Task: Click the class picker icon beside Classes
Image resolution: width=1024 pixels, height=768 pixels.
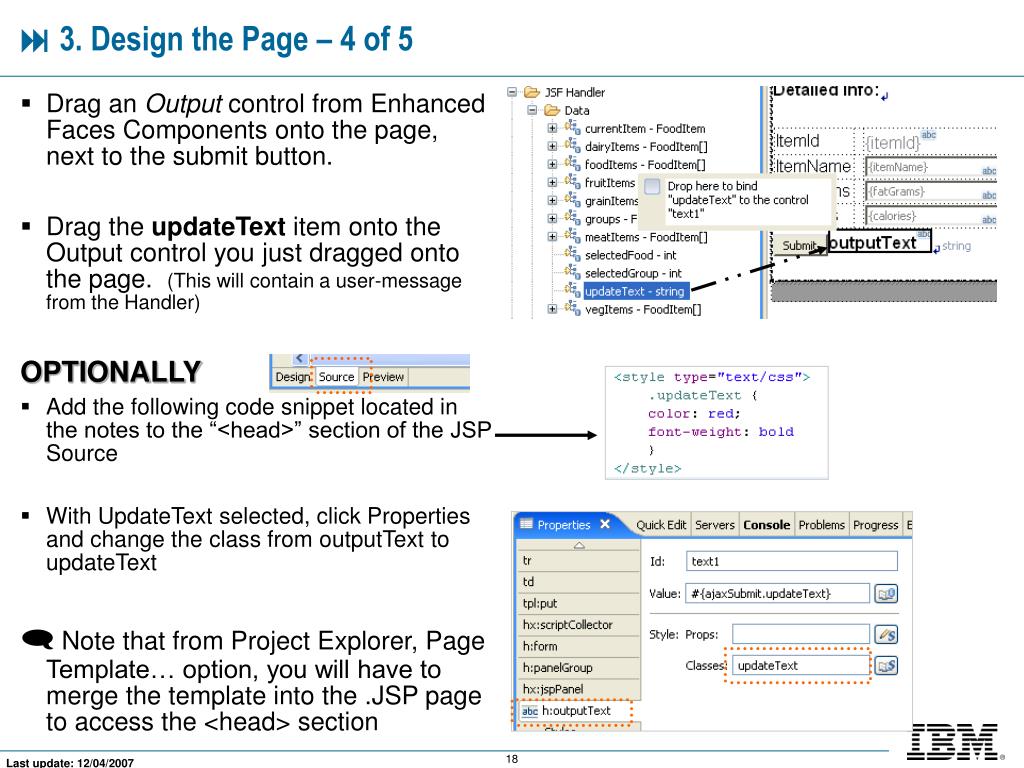Action: pos(886,665)
